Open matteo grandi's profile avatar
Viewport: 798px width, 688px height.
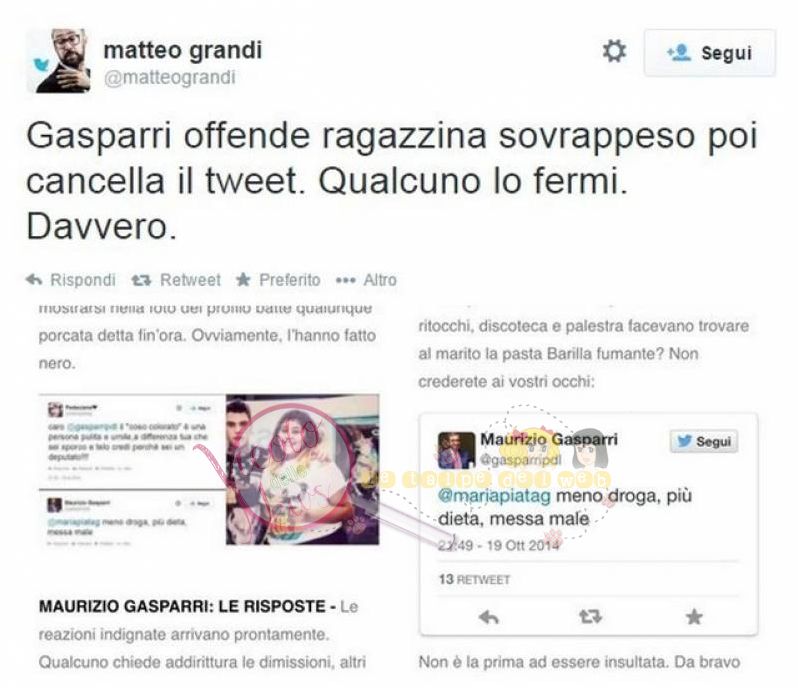[x=59, y=61]
